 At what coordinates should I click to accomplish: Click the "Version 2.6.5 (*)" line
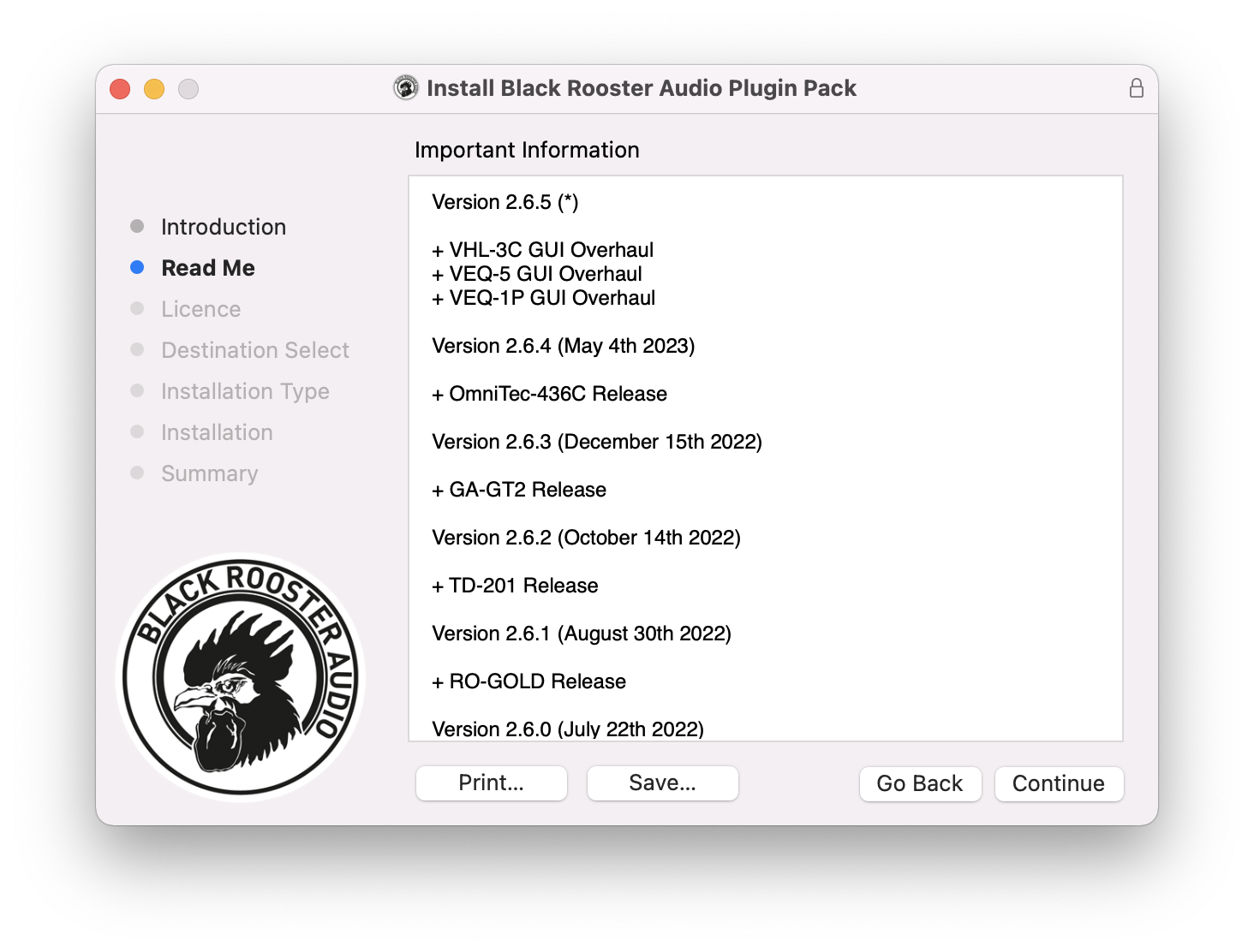coord(505,202)
